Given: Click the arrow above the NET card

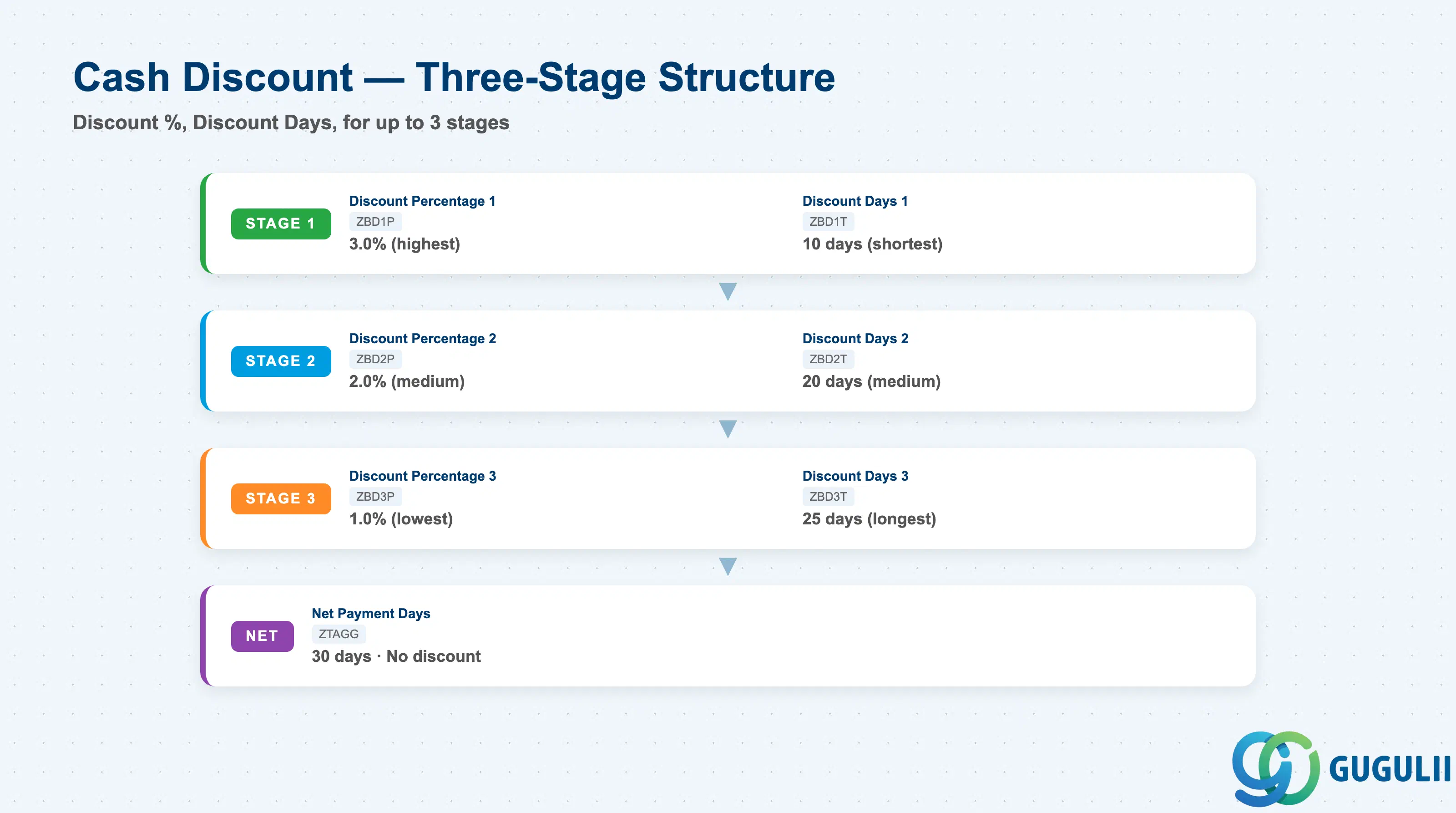Looking at the screenshot, I should [728, 566].
